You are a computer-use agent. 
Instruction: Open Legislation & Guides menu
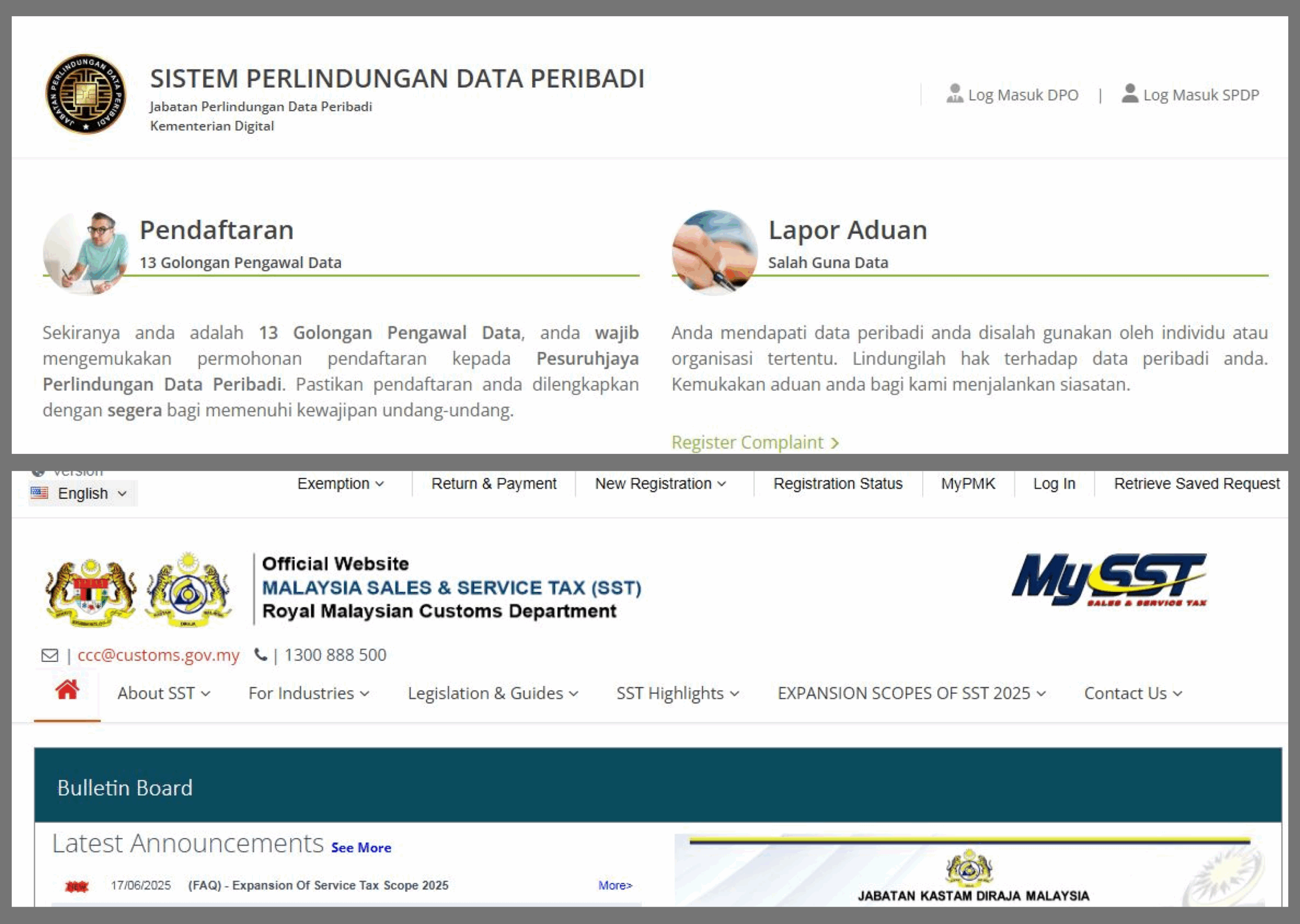click(x=493, y=694)
